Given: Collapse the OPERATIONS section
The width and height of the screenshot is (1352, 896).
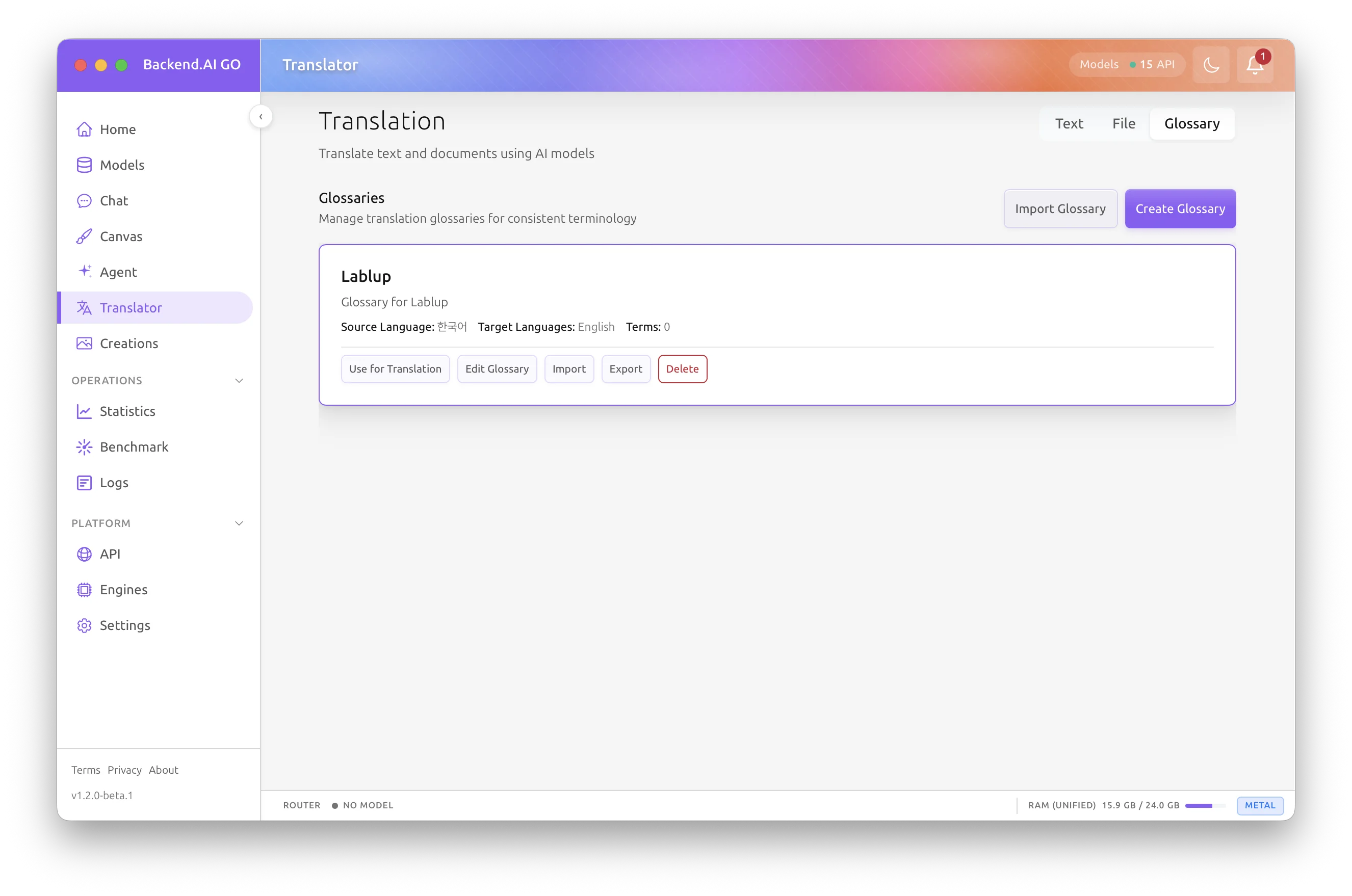Looking at the screenshot, I should pos(239,381).
